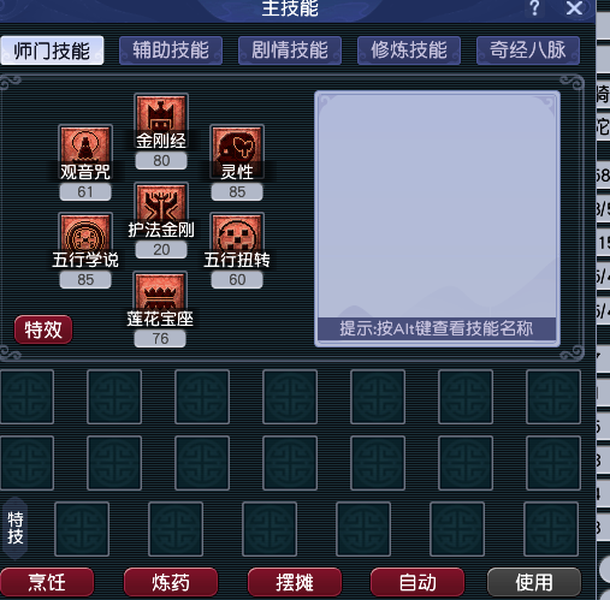Click the 特技 side label
This screenshot has height=600, width=610.
coord(15,528)
